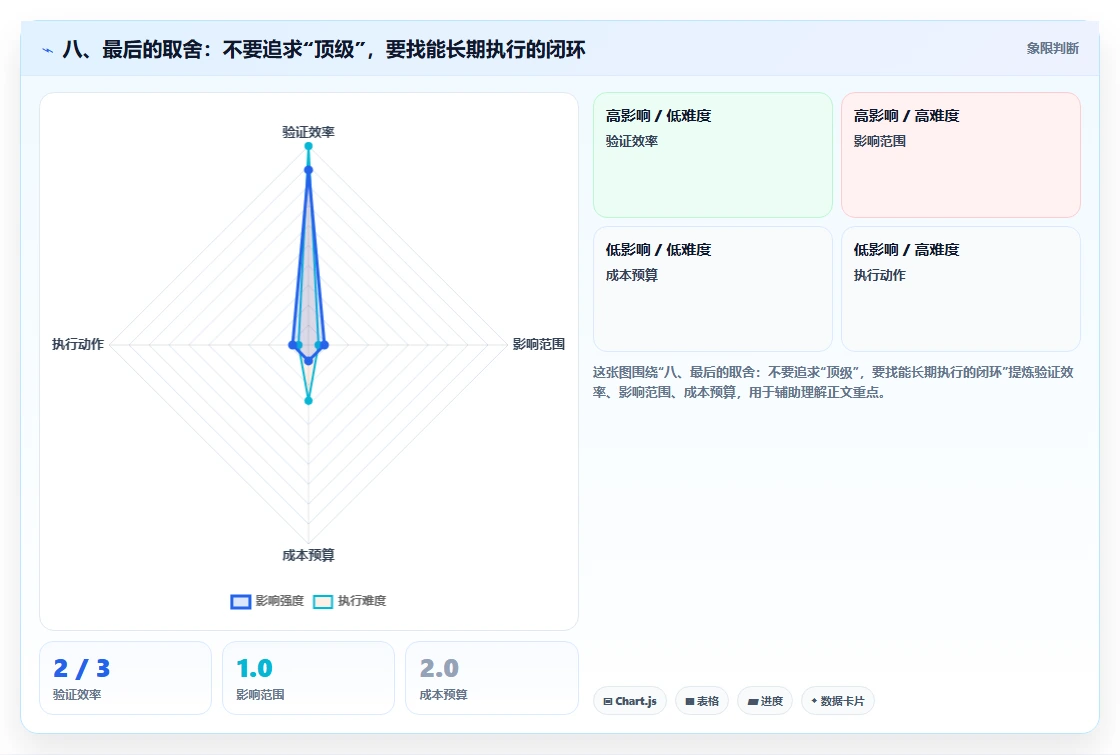Open the 高影响 / 低难度 quadrant card

click(713, 154)
